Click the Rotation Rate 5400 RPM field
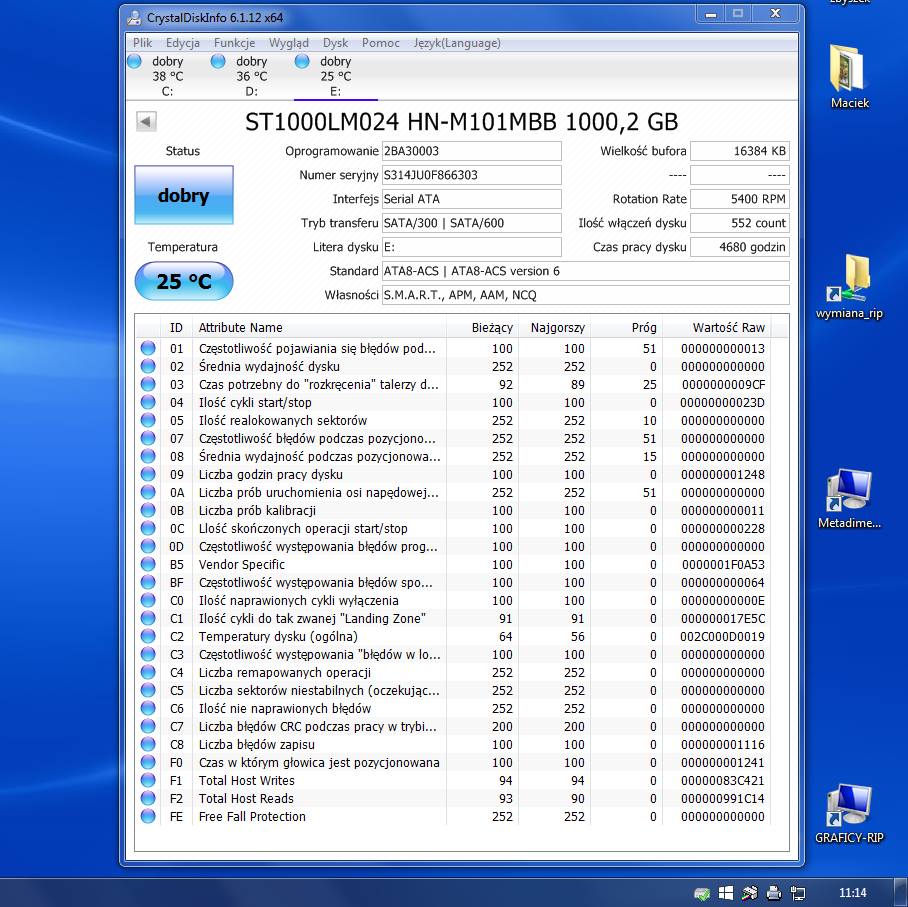Image resolution: width=908 pixels, height=907 pixels. point(739,199)
